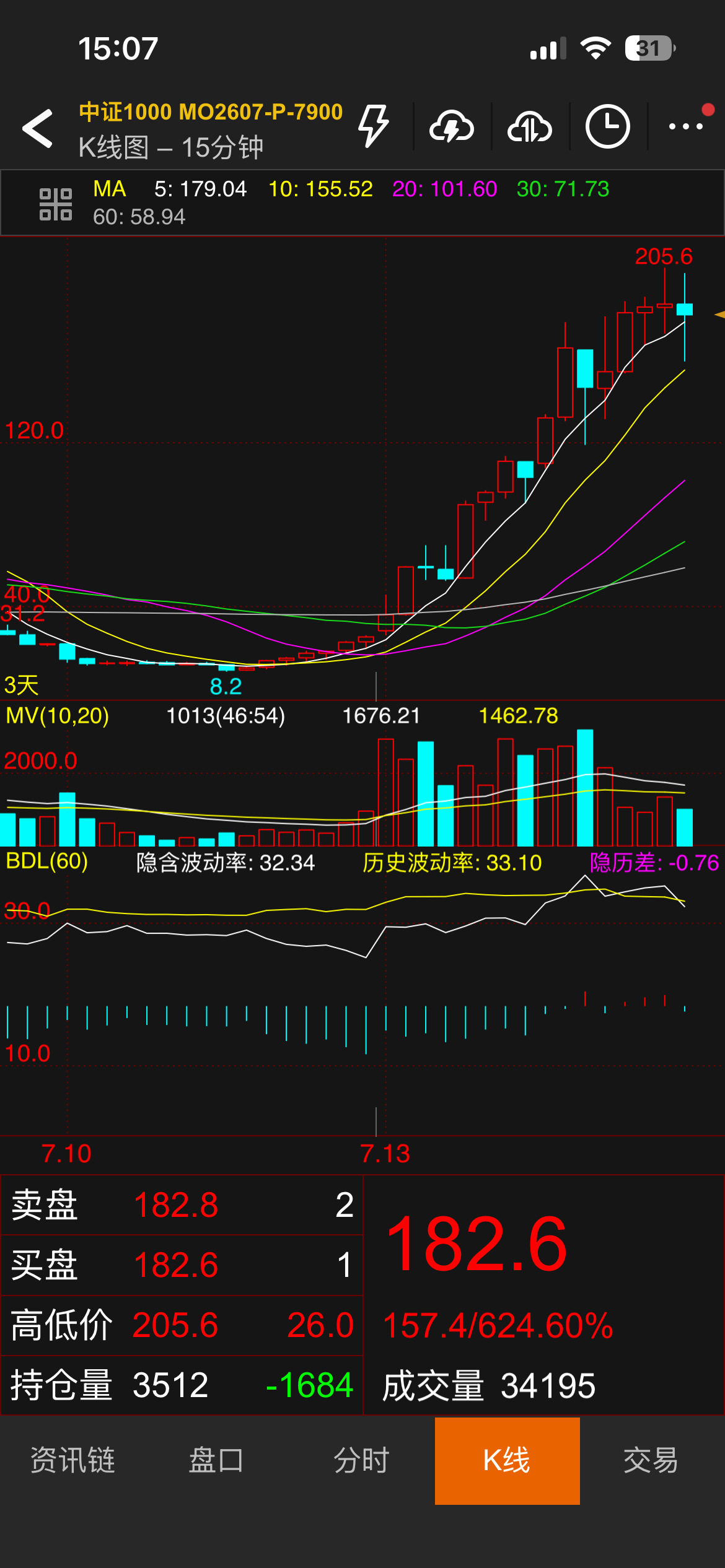Tap the low price 26.0
The width and height of the screenshot is (725, 1568).
(x=320, y=1325)
